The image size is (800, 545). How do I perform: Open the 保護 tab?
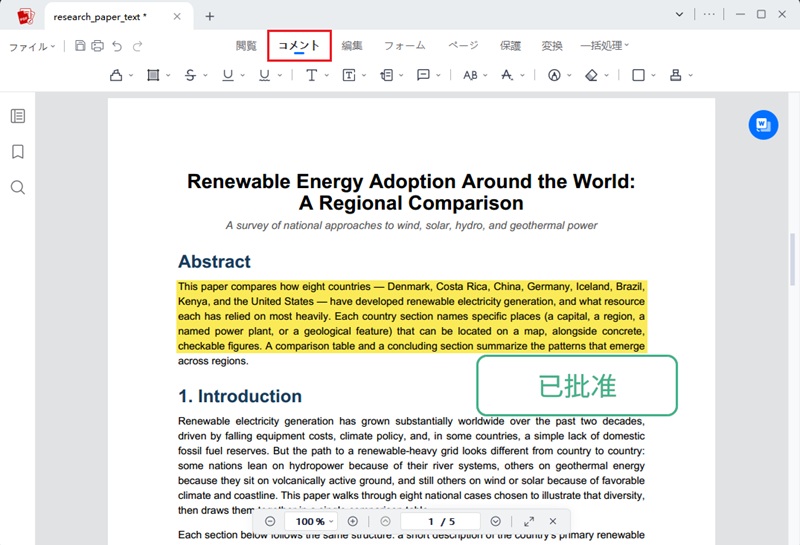pyautogui.click(x=510, y=45)
